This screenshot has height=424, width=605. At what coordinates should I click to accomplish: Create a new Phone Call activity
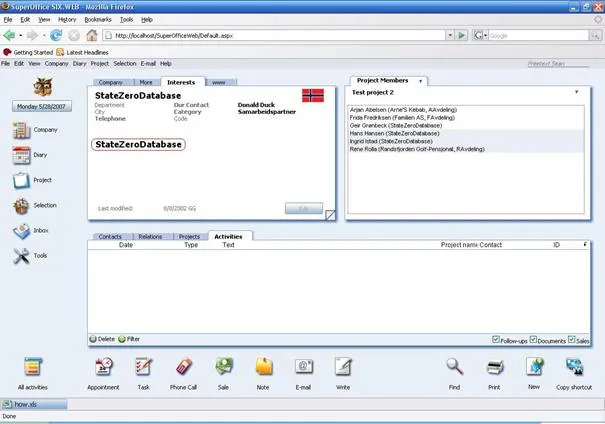[x=184, y=366]
